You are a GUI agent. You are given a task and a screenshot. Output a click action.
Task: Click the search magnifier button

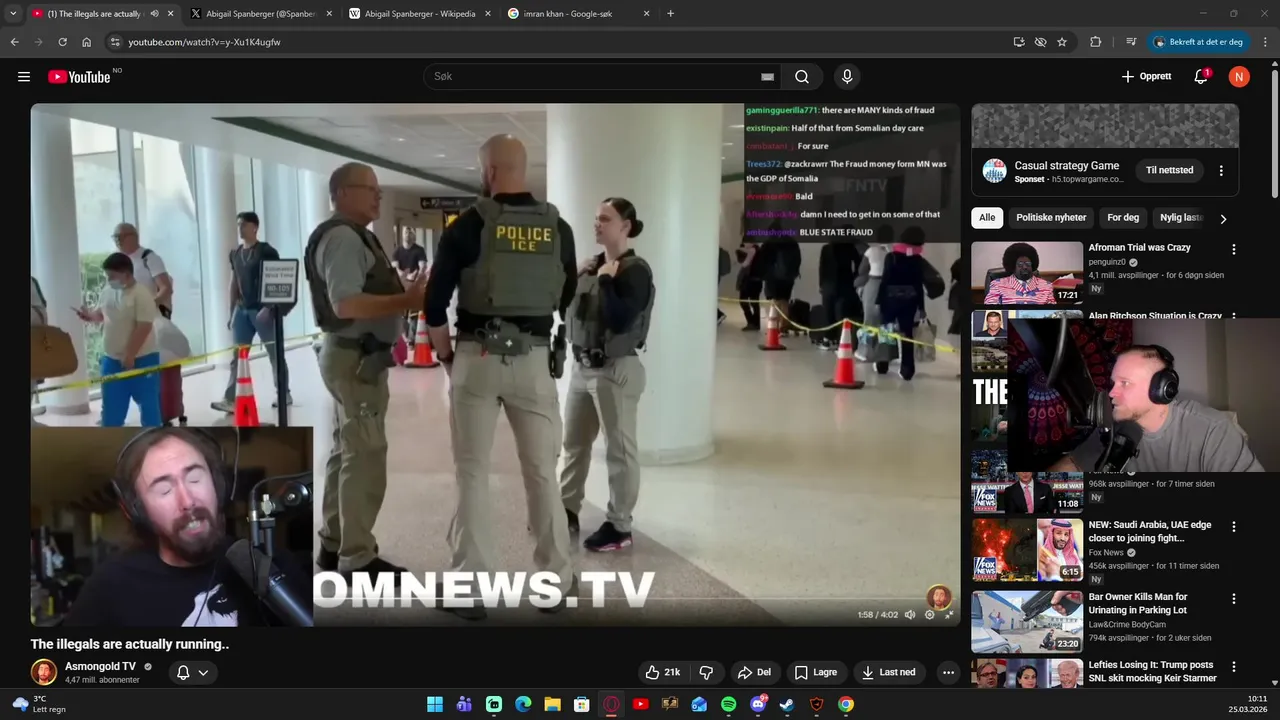click(802, 77)
